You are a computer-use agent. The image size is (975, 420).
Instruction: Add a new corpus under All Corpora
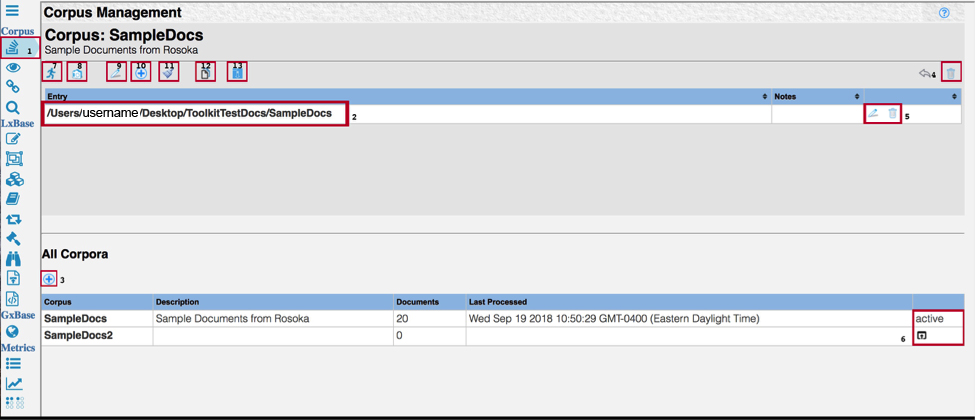(49, 279)
